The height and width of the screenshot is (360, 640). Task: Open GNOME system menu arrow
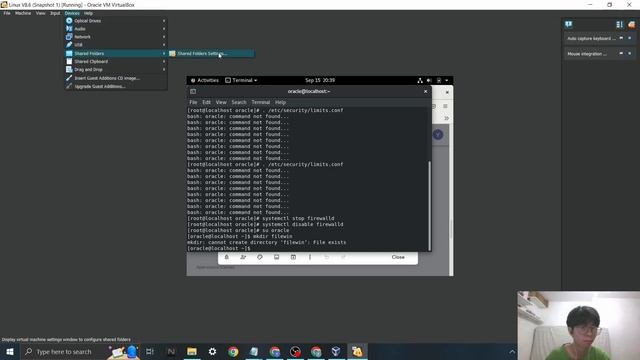447,80
